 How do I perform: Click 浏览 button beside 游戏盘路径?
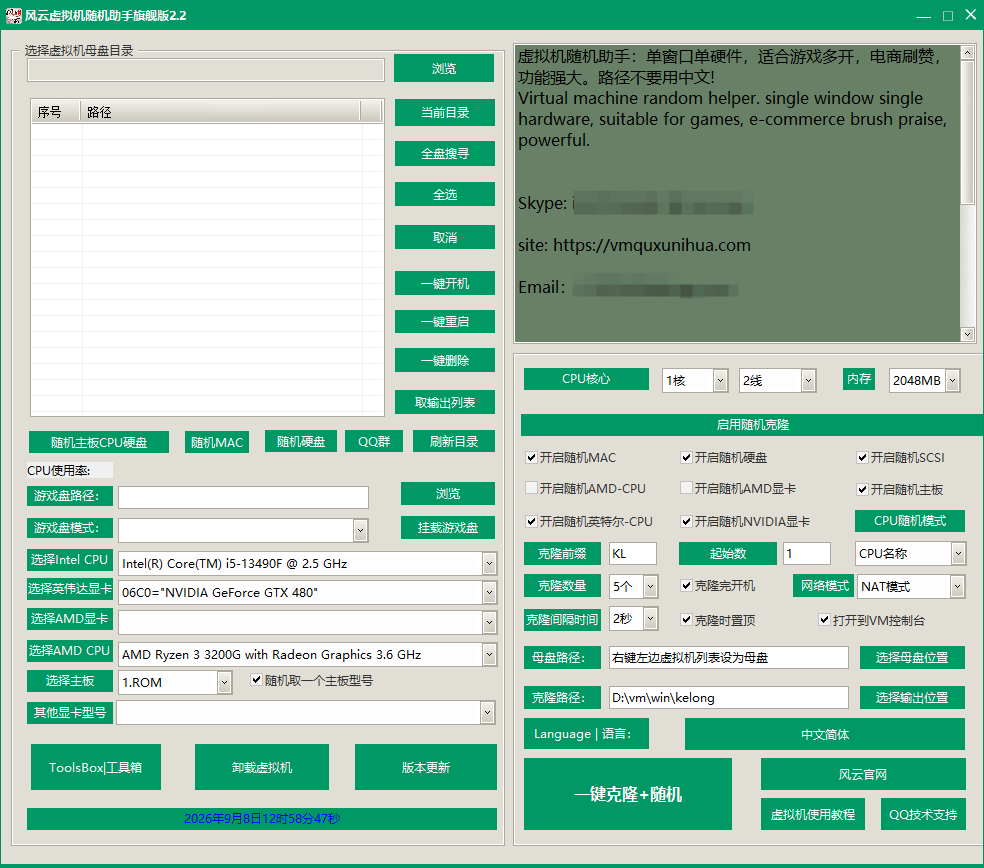[x=447, y=493]
